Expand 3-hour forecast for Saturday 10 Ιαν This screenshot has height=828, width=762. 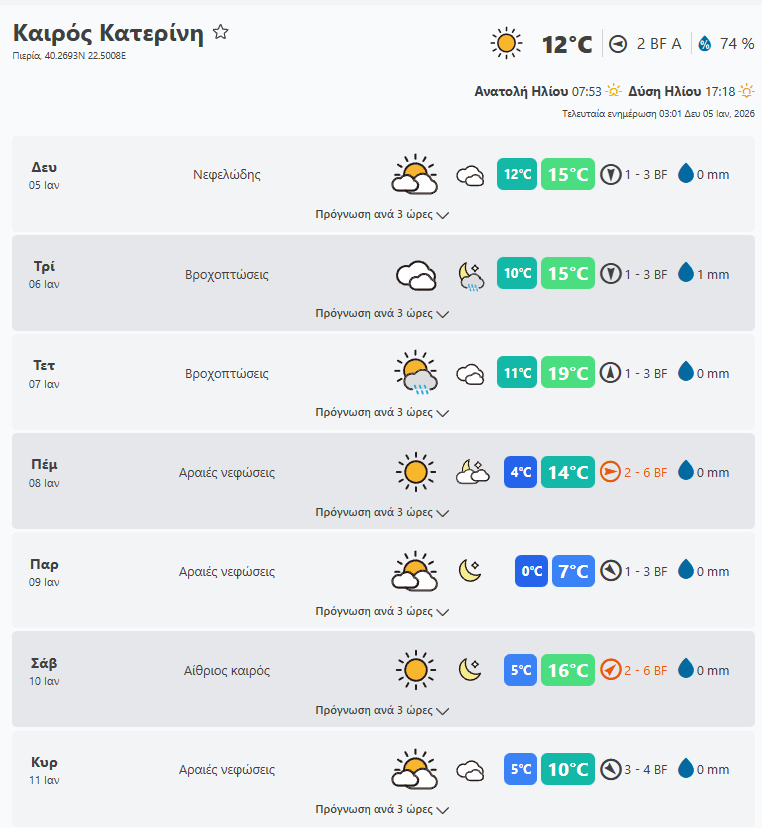[x=382, y=710]
